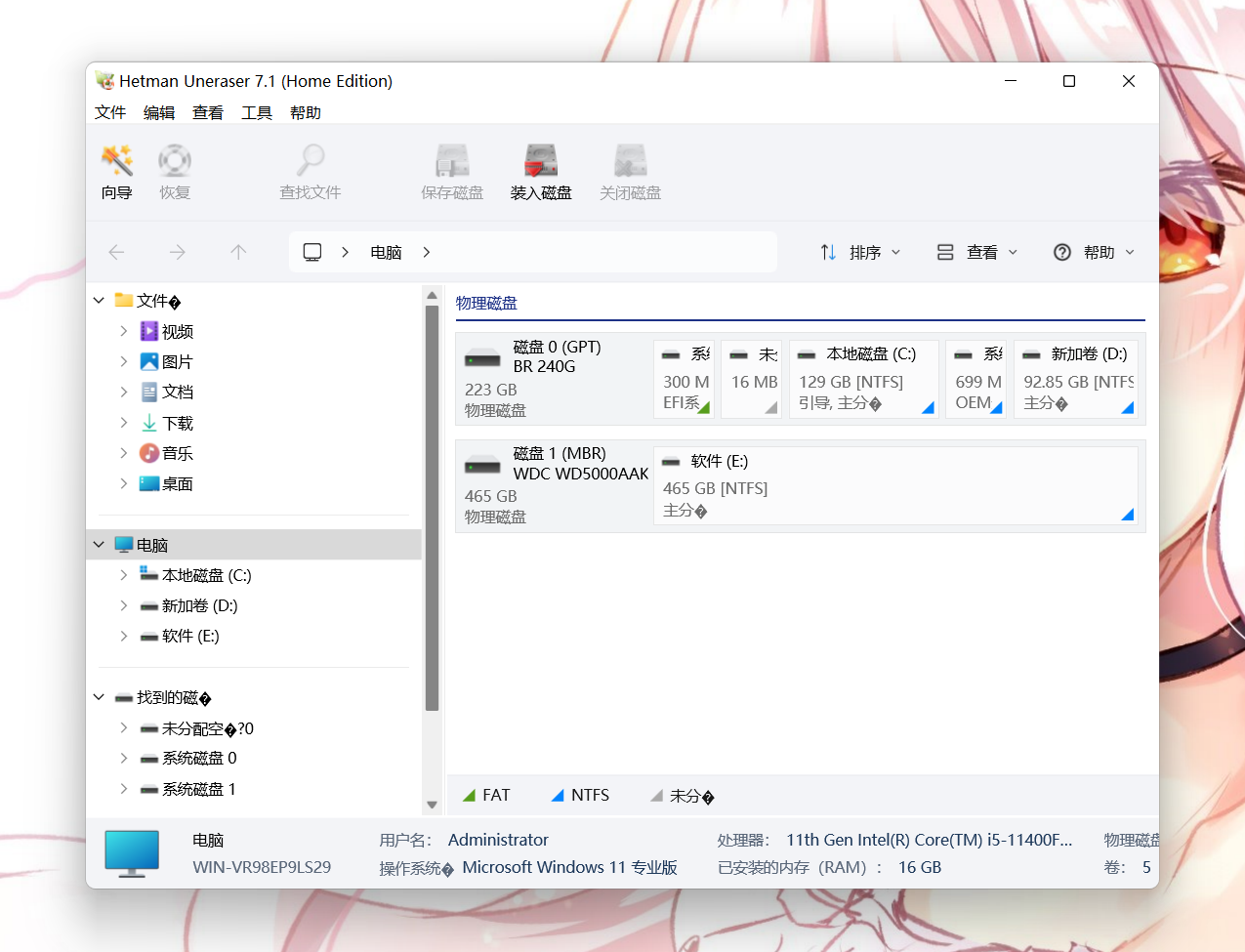This screenshot has width=1245, height=952.
Task: Open the 向导 wizard tool
Action: point(117,172)
